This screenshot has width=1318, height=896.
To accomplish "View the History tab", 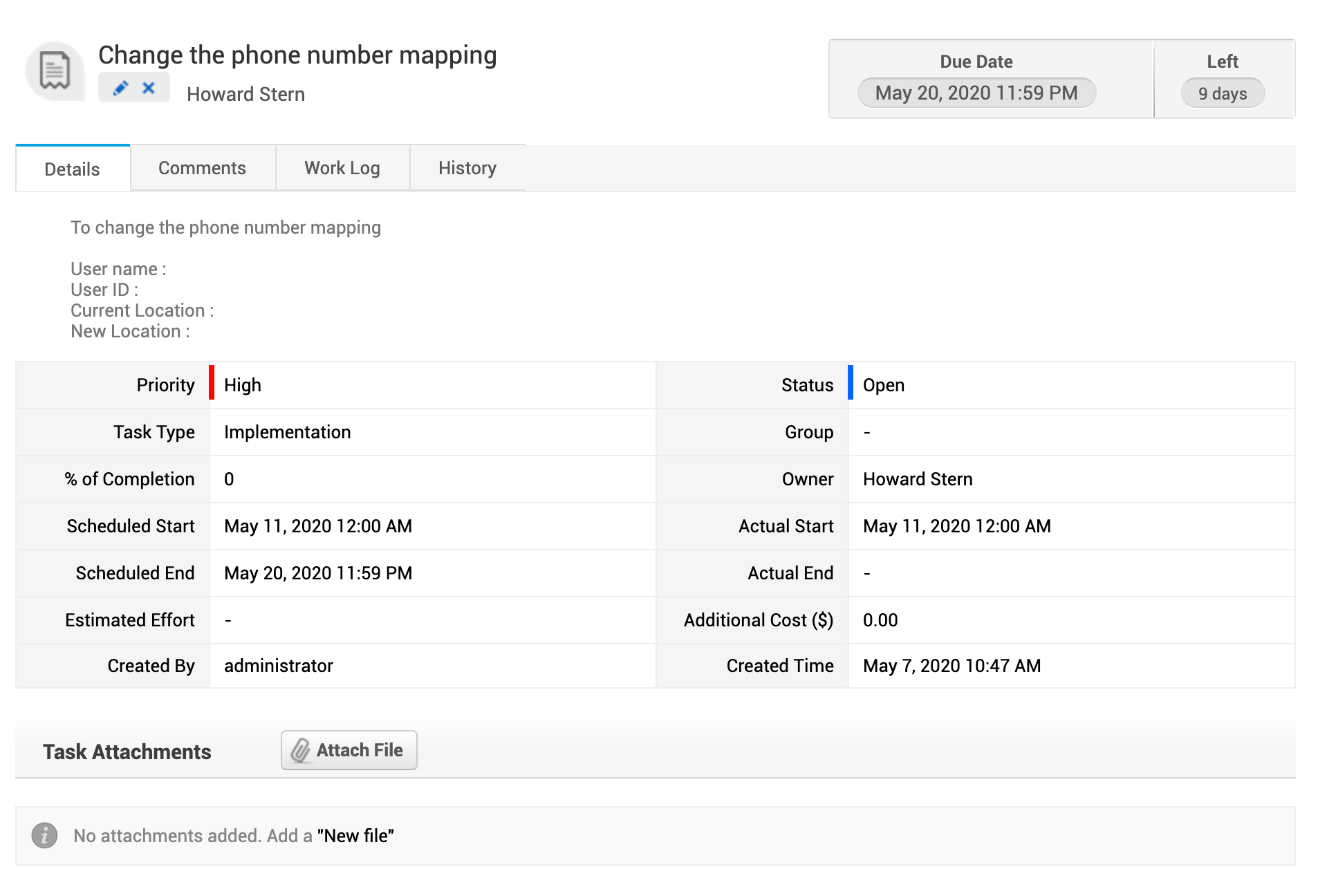I will 467,168.
